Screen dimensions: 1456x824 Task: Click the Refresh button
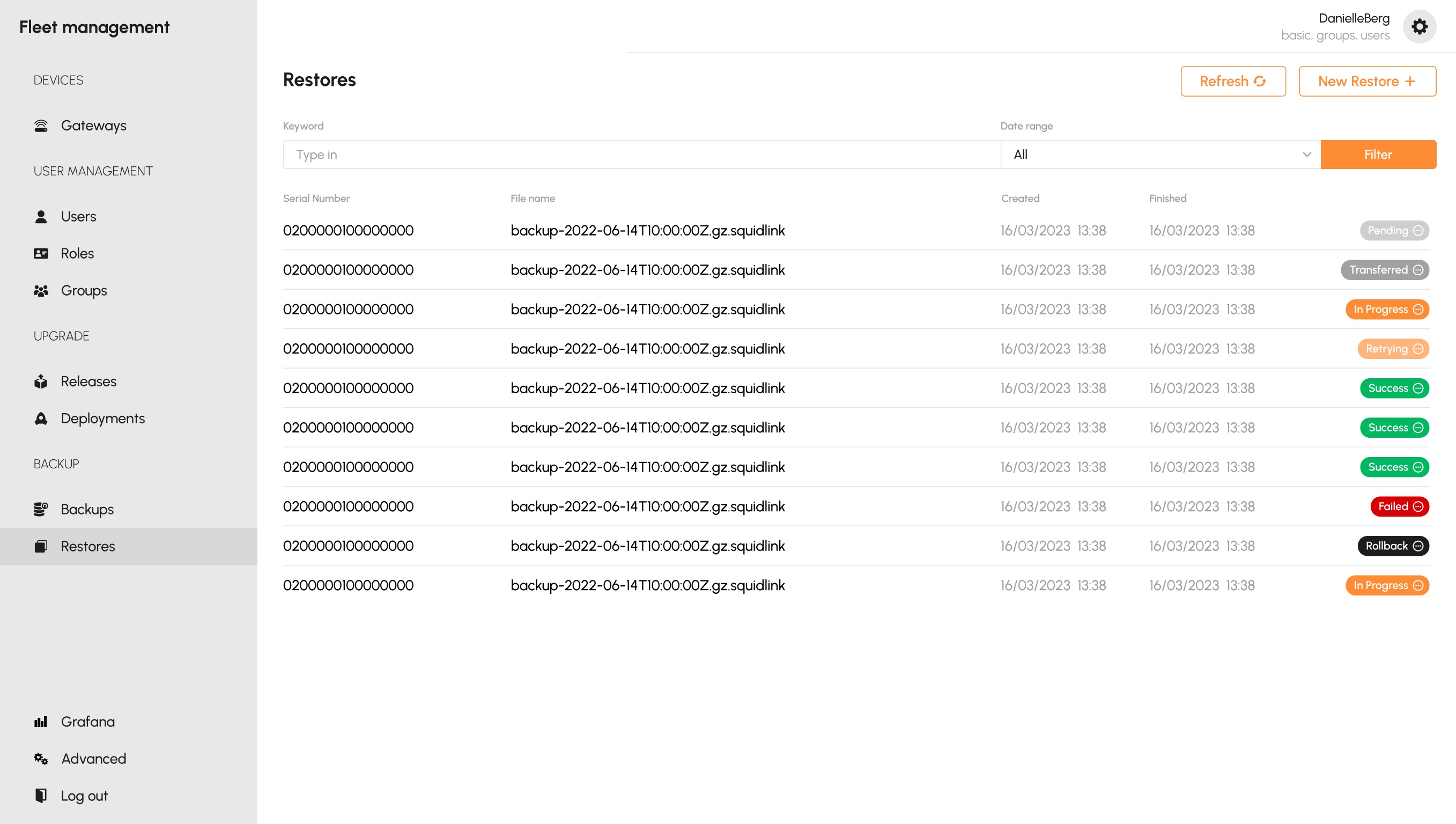point(1232,82)
